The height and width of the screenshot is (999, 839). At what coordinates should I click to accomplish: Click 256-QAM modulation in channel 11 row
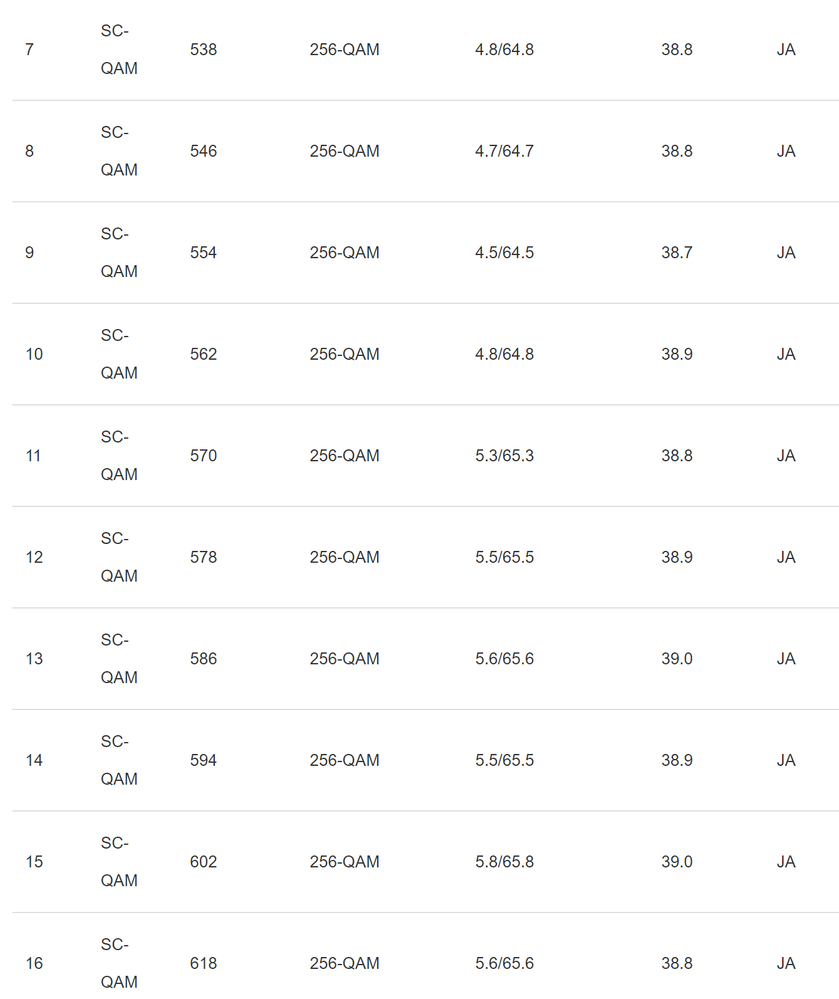coord(344,455)
